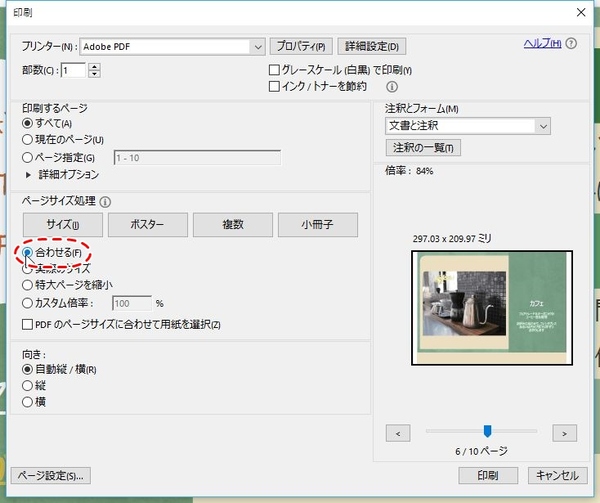The height and width of the screenshot is (503, 600).
Task: Open 詳細設定 button
Action: tap(372, 46)
